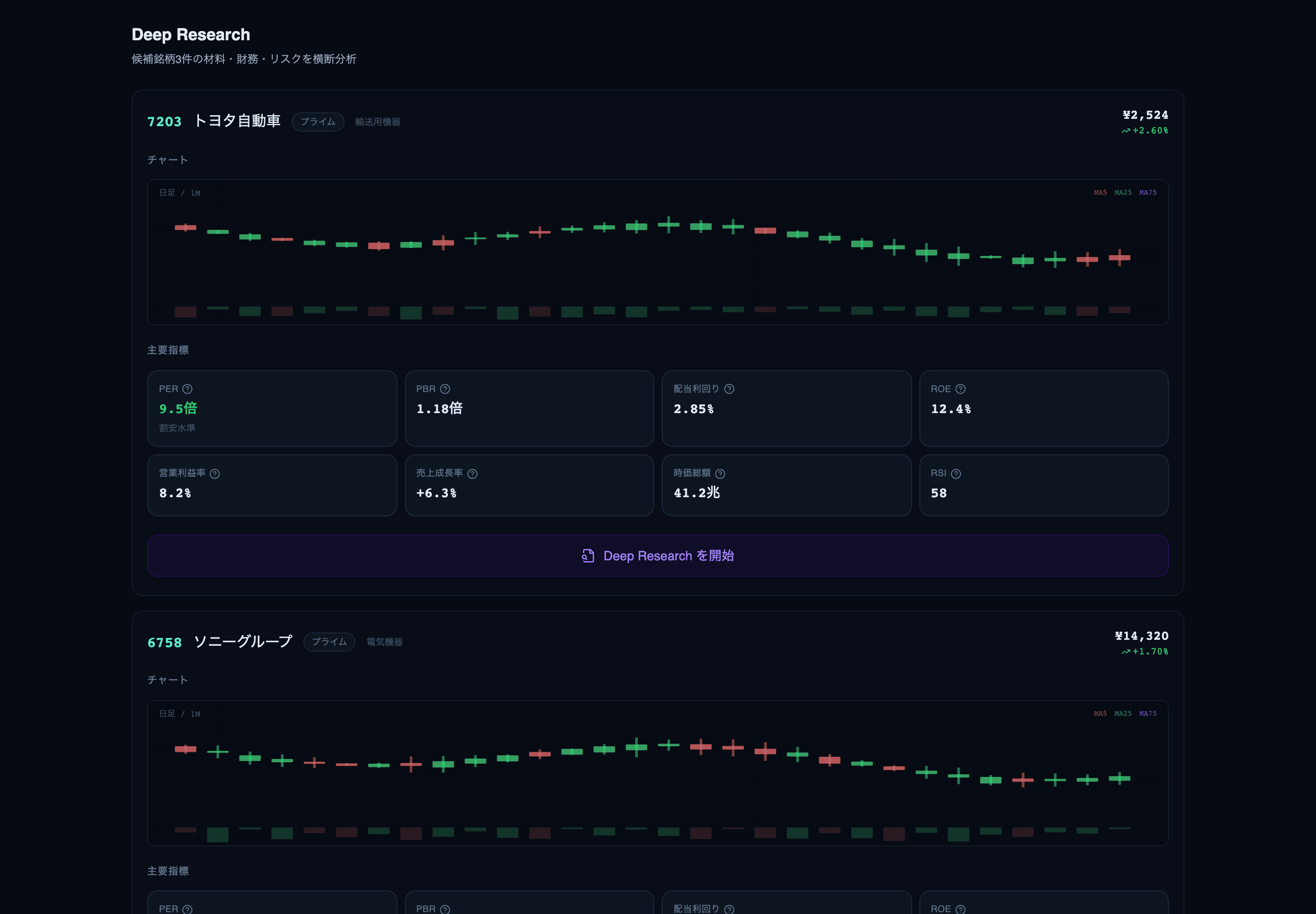Click the 日足 / 1M label in Toyota chart
This screenshot has width=1316, height=914.
tap(180, 193)
